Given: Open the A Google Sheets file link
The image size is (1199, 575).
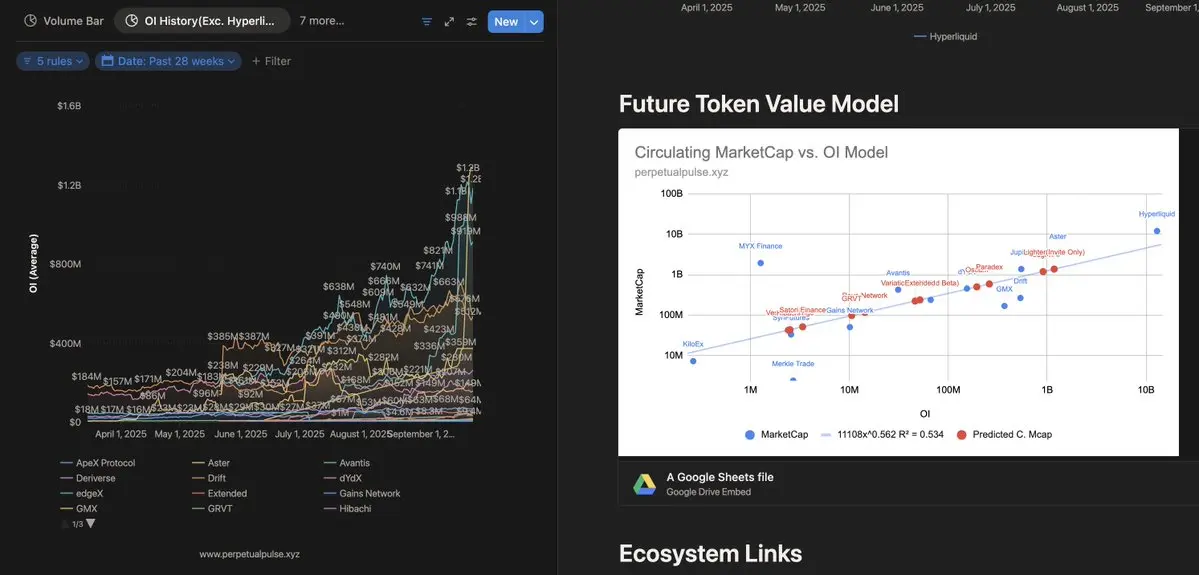Looking at the screenshot, I should click(x=720, y=477).
